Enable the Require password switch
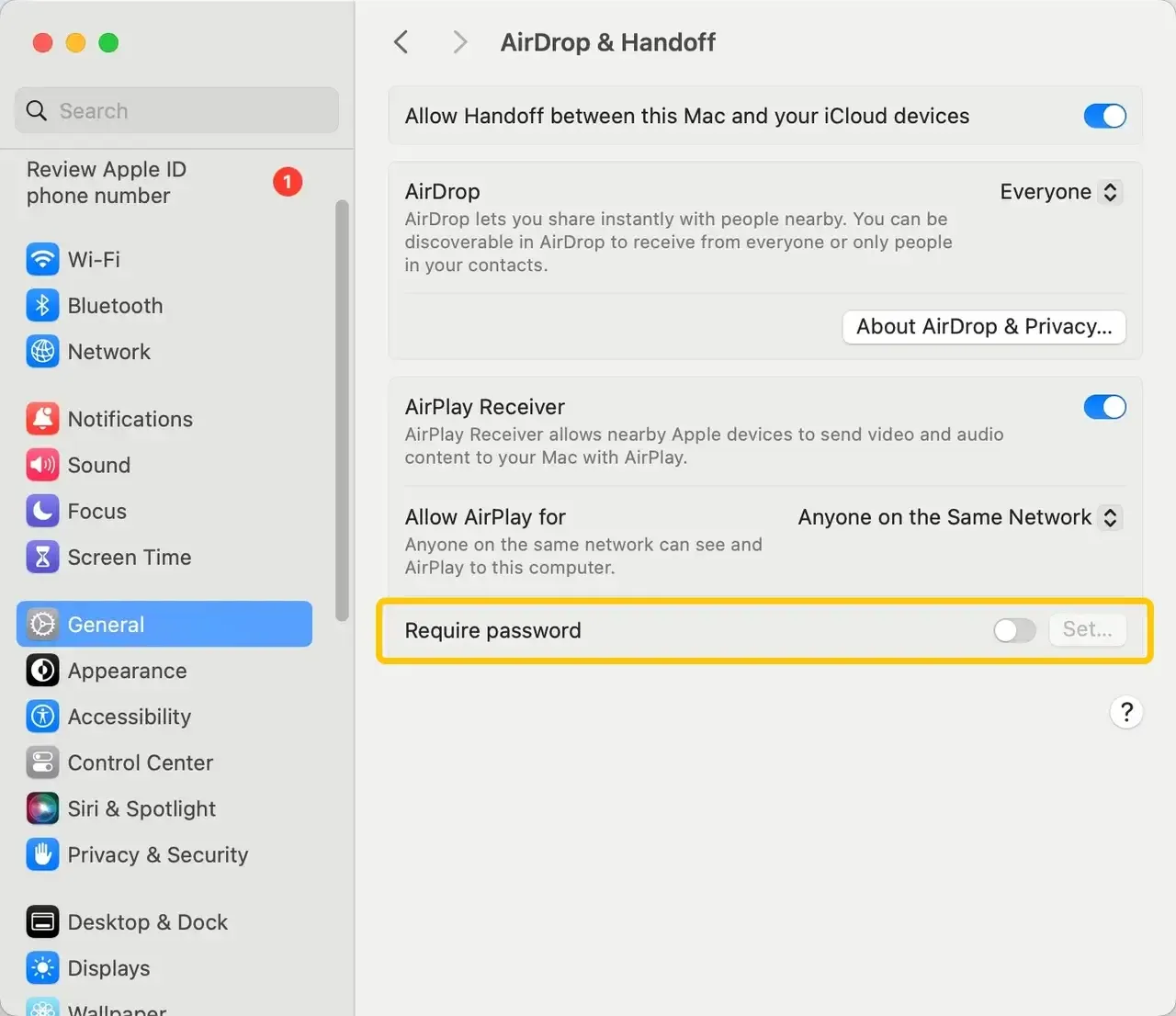This screenshot has height=1016, width=1176. coord(1015,630)
